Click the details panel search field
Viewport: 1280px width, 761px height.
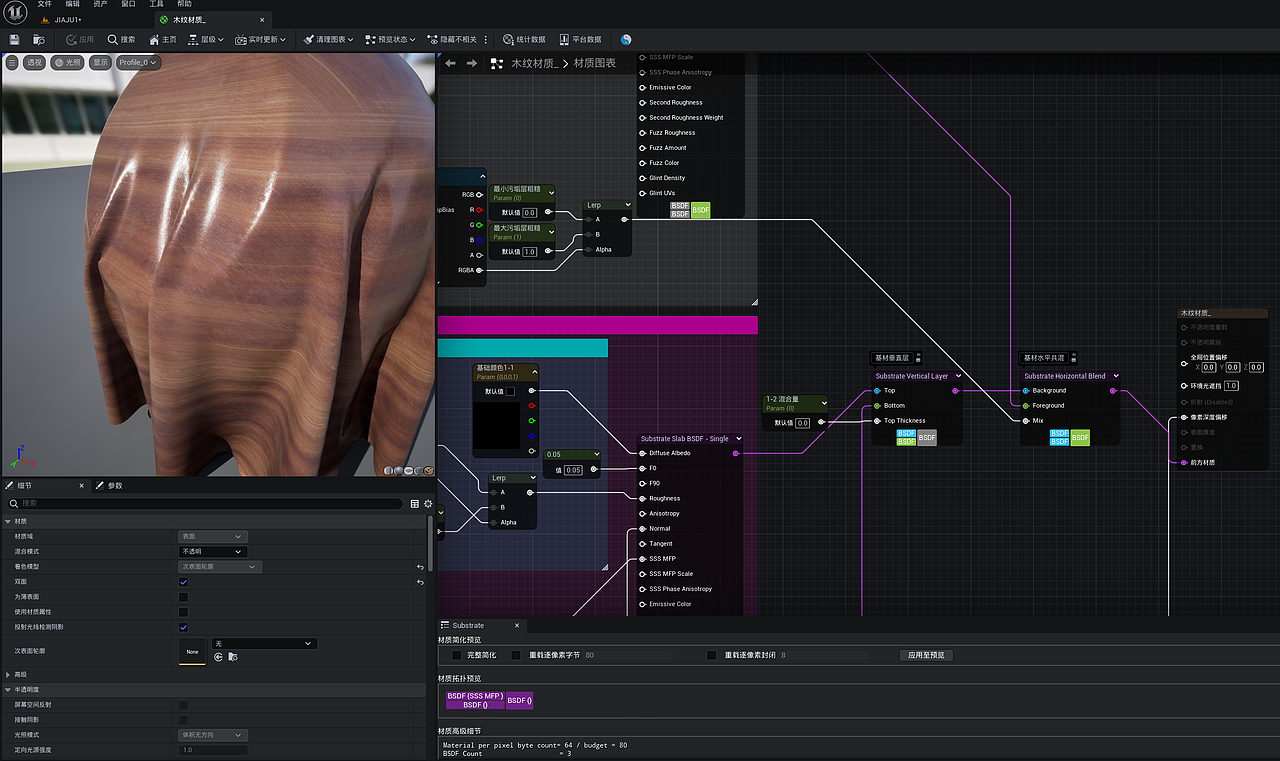[x=205, y=503]
